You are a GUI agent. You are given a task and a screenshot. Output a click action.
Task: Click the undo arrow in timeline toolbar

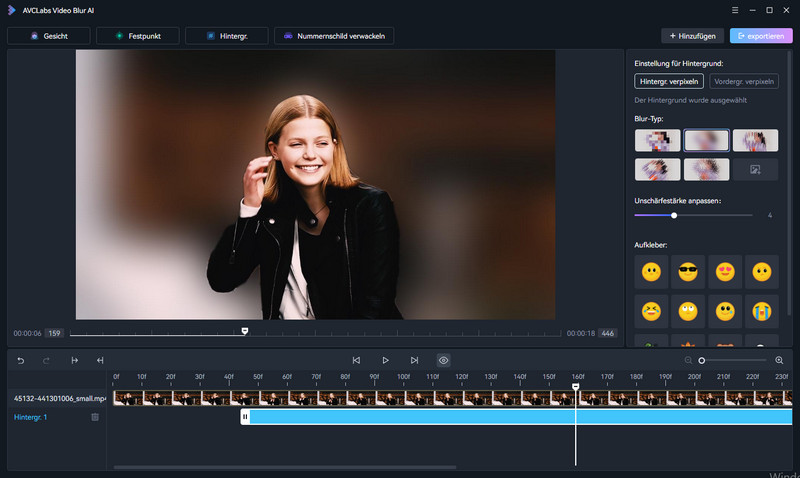pyautogui.click(x=21, y=360)
